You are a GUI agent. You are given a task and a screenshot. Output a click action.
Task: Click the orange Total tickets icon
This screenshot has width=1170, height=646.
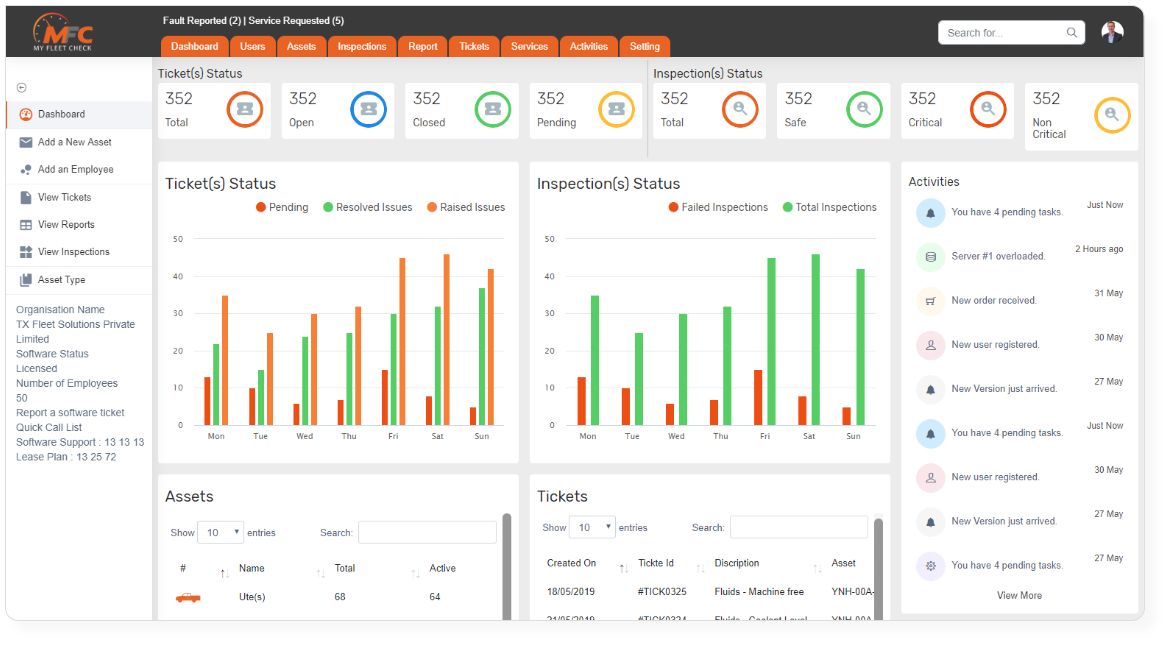[x=244, y=109]
